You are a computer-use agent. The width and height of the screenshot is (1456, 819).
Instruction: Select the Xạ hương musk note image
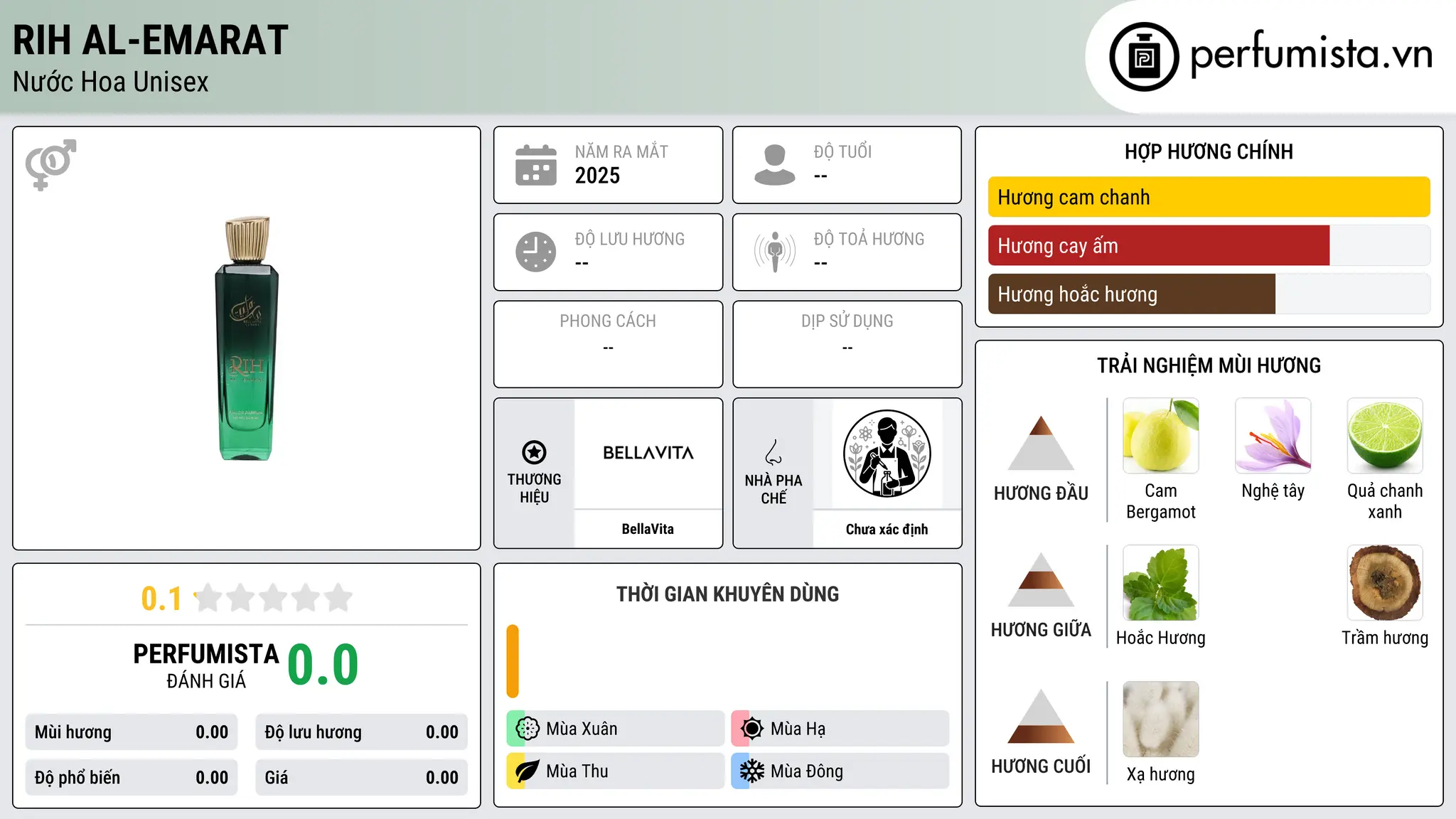pos(1161,719)
